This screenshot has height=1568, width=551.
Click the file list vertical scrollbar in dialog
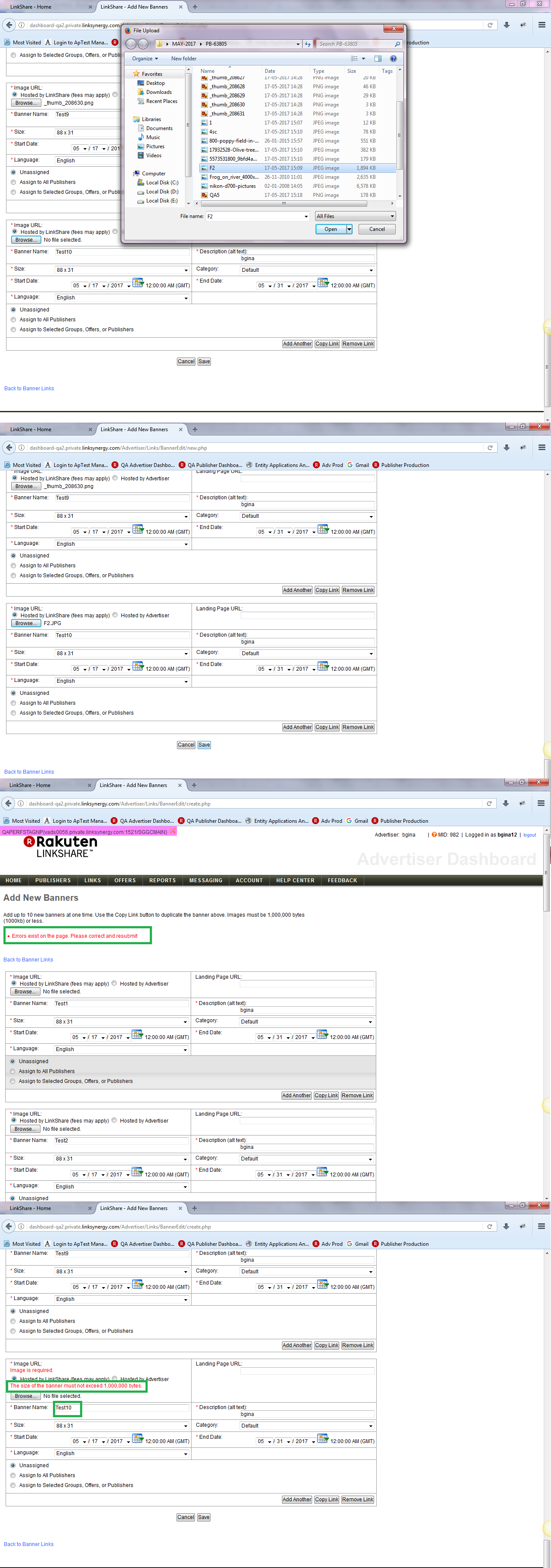coord(399,134)
